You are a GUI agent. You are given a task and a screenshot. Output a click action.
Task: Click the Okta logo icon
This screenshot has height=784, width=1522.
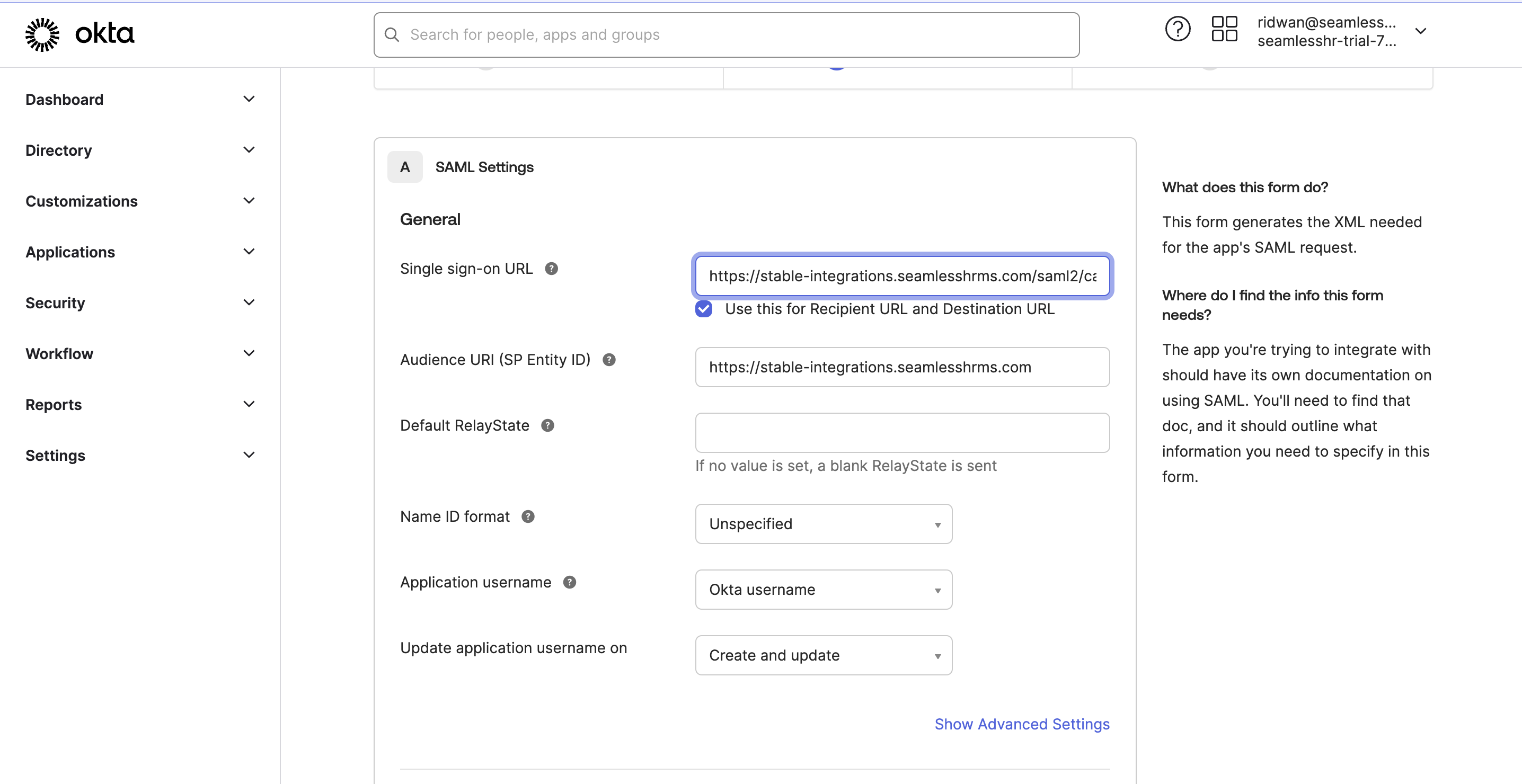click(42, 34)
